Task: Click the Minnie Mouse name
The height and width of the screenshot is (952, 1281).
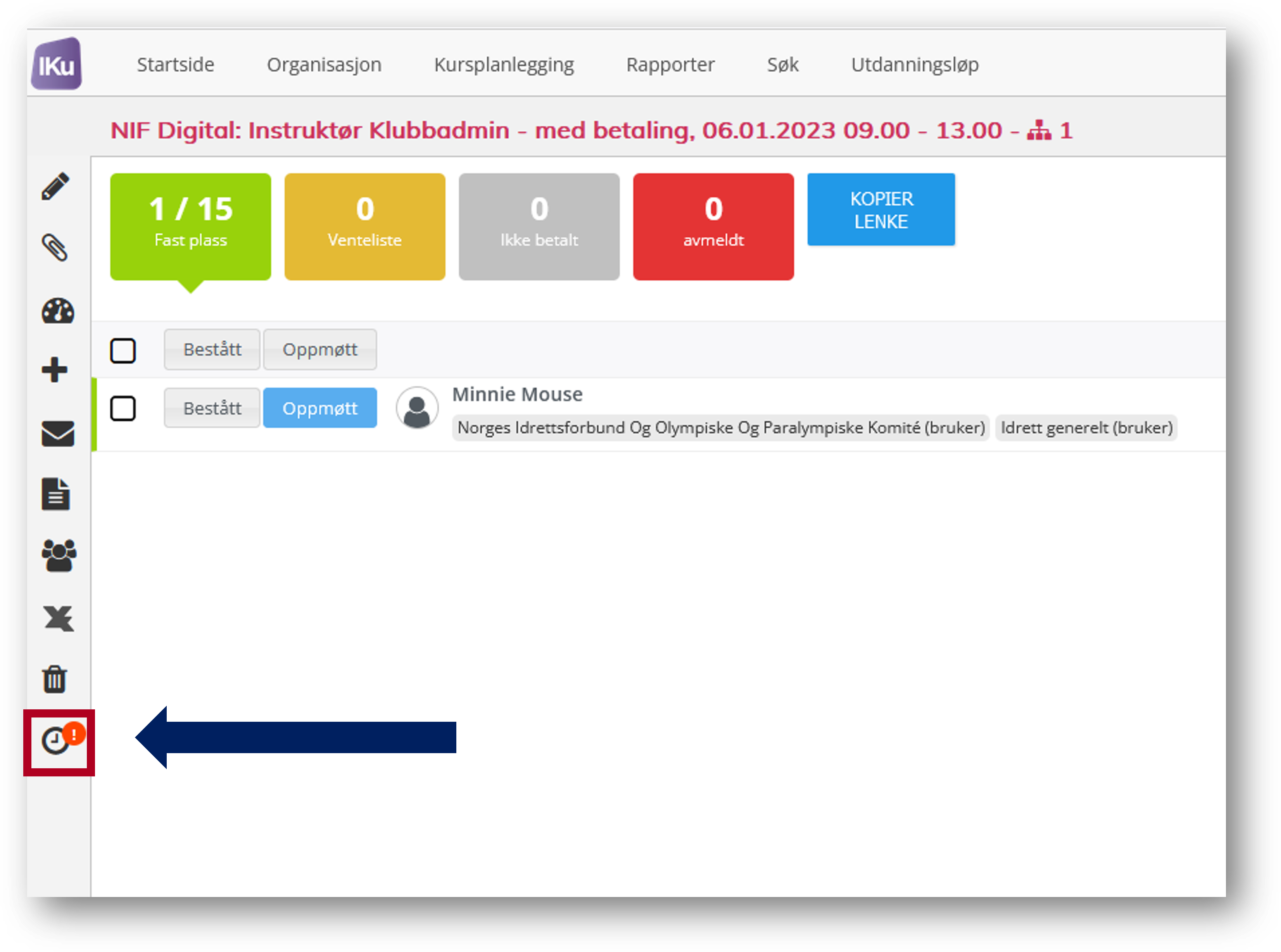Action: click(x=518, y=395)
